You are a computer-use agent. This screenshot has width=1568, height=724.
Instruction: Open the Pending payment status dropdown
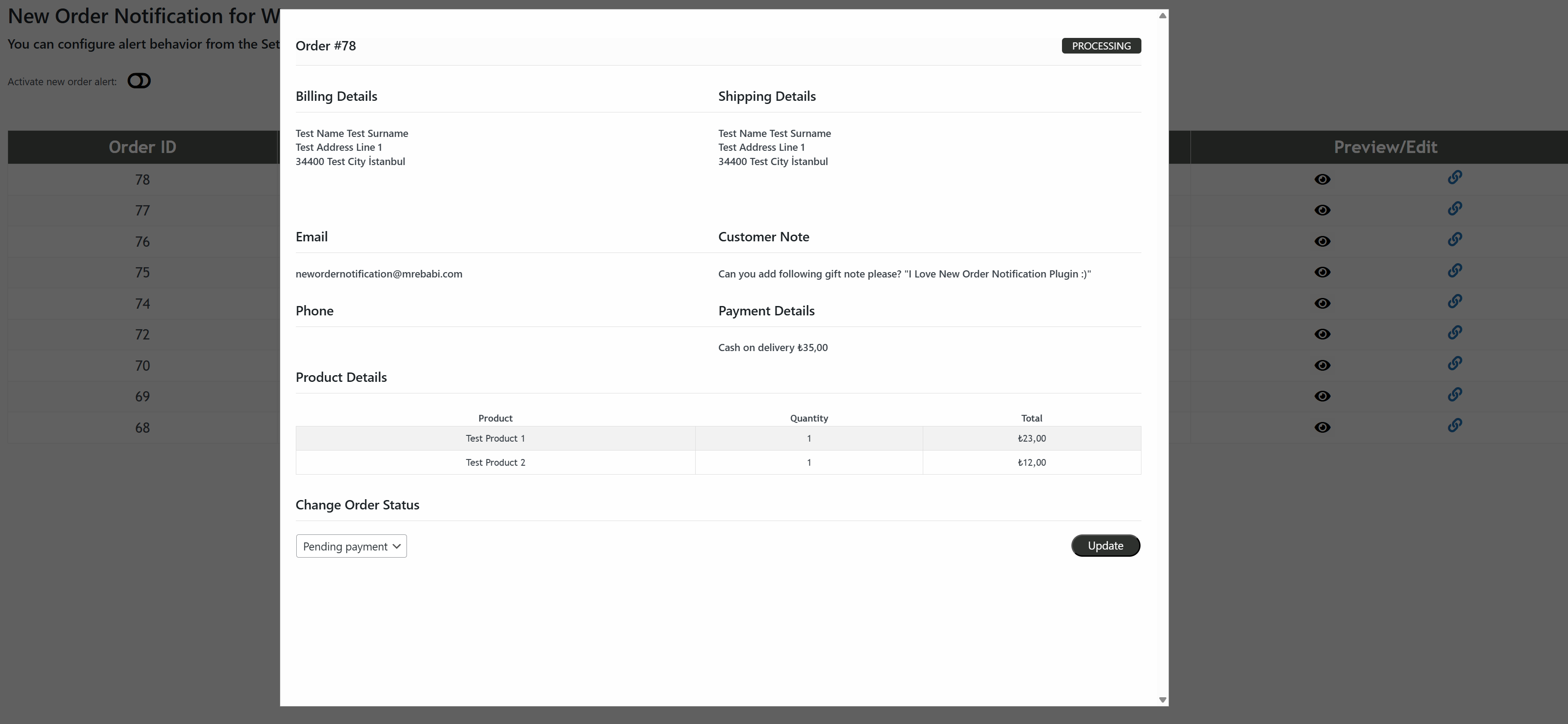(x=351, y=546)
